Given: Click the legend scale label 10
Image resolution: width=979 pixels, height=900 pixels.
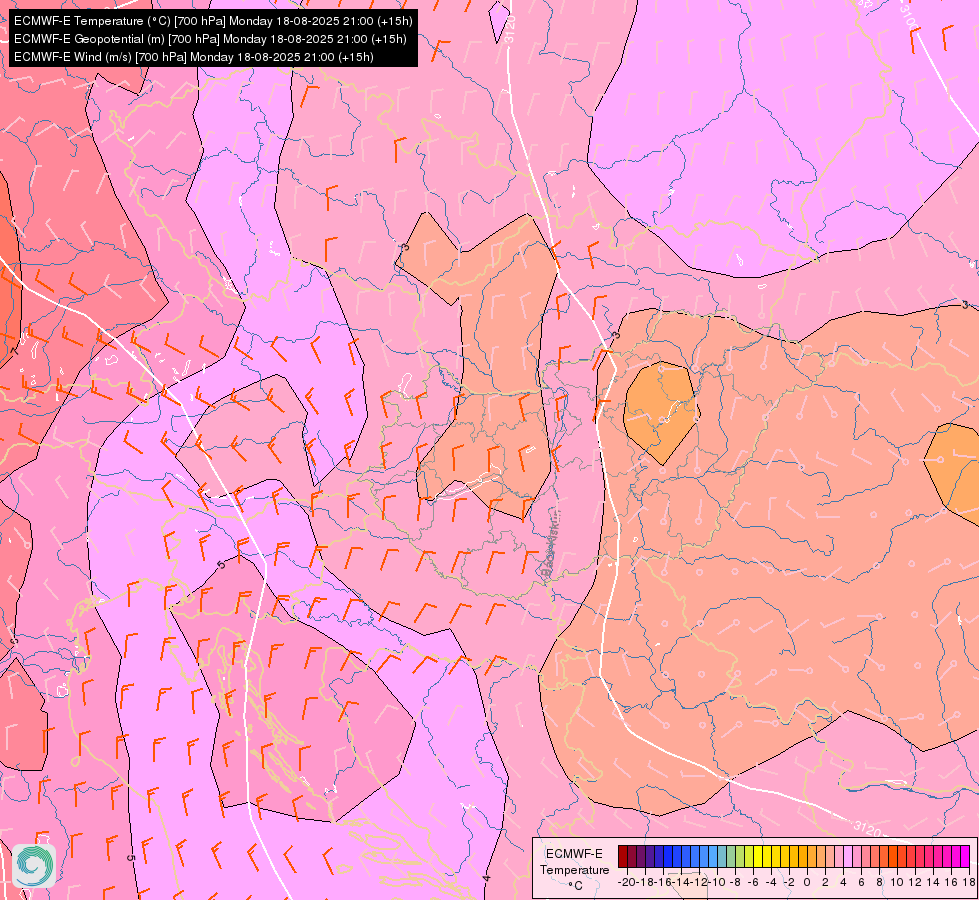Looking at the screenshot, I should [897, 882].
